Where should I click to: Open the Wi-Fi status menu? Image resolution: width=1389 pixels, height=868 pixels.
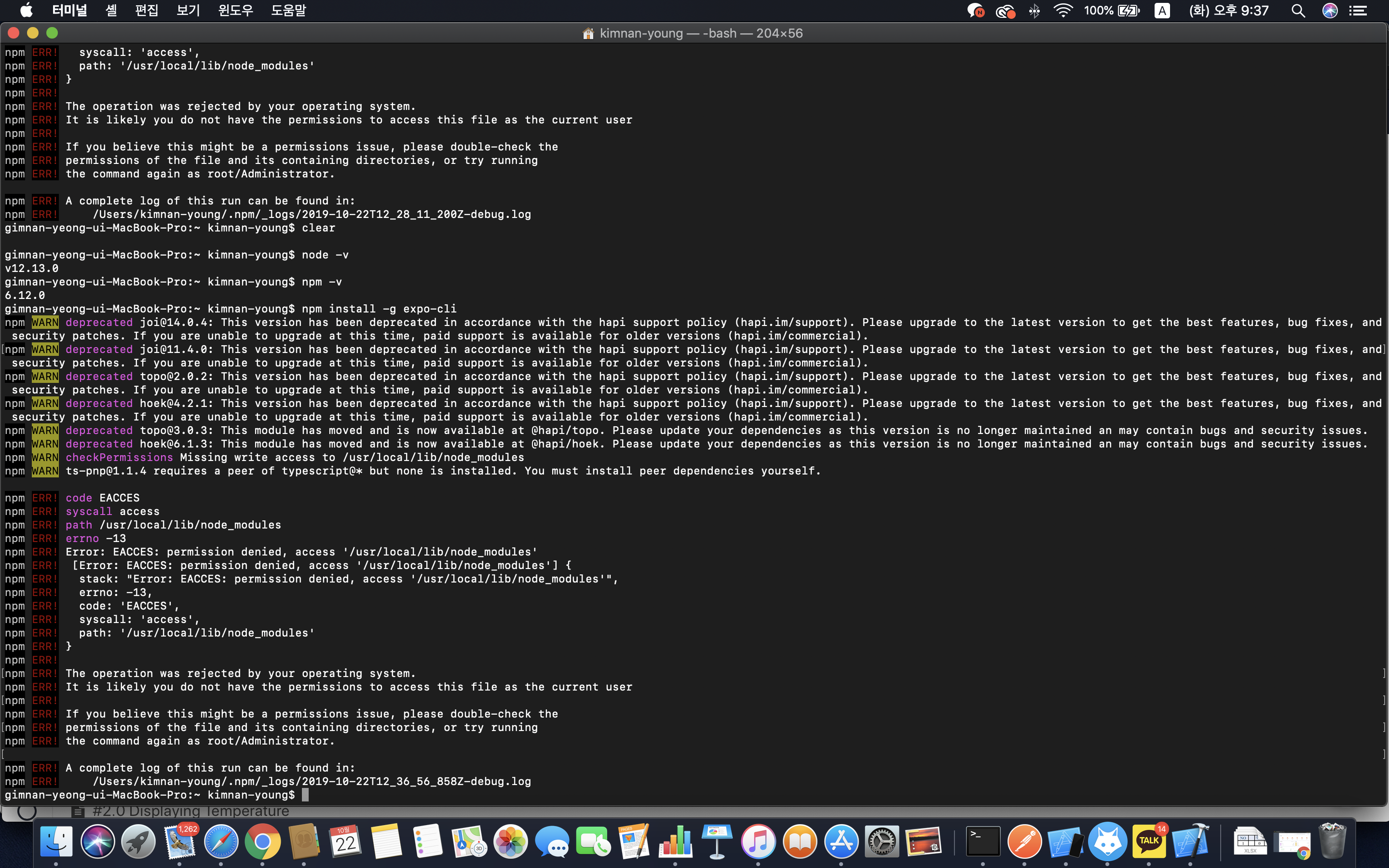(x=1063, y=10)
